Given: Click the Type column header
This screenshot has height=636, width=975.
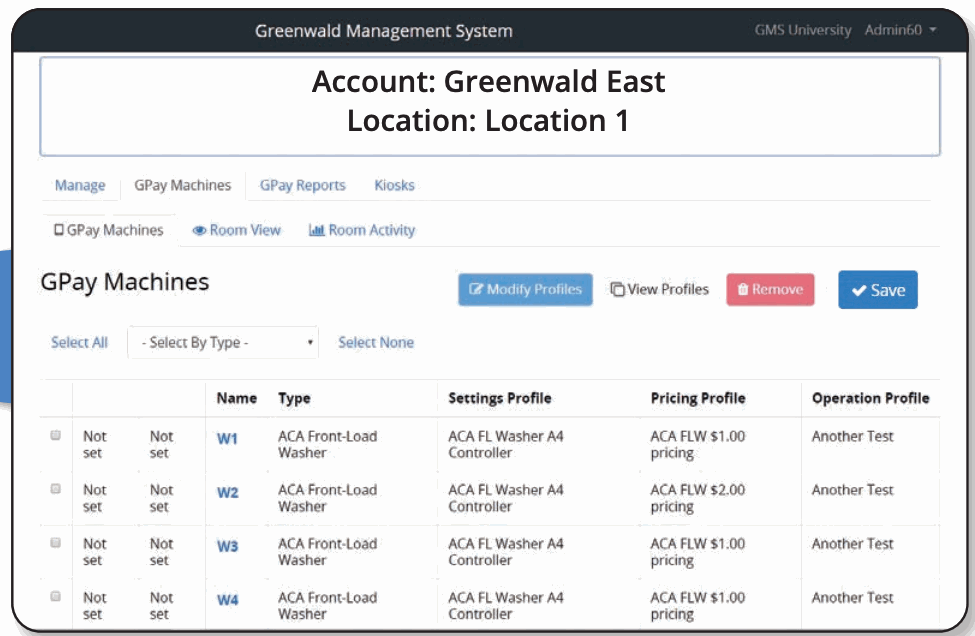Looking at the screenshot, I should (x=294, y=399).
